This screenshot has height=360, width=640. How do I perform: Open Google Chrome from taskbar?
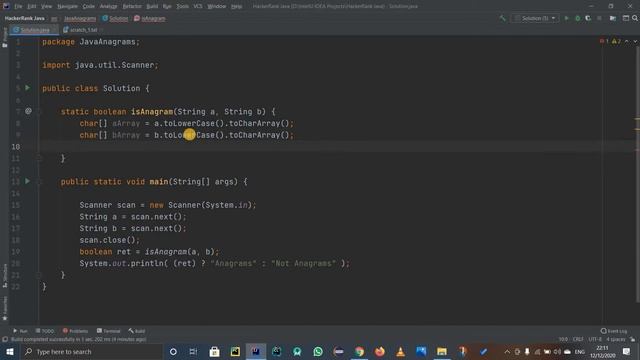point(359,351)
